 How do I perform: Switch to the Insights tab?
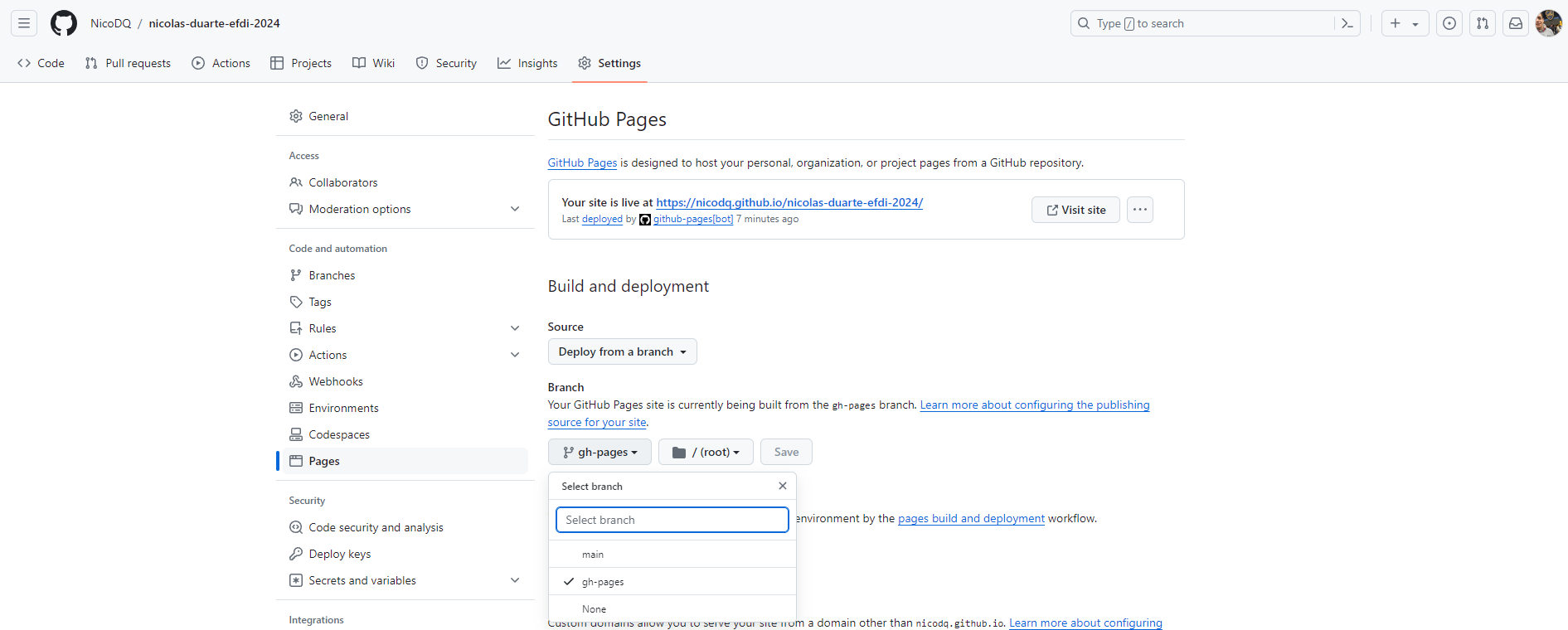pyautogui.click(x=527, y=63)
